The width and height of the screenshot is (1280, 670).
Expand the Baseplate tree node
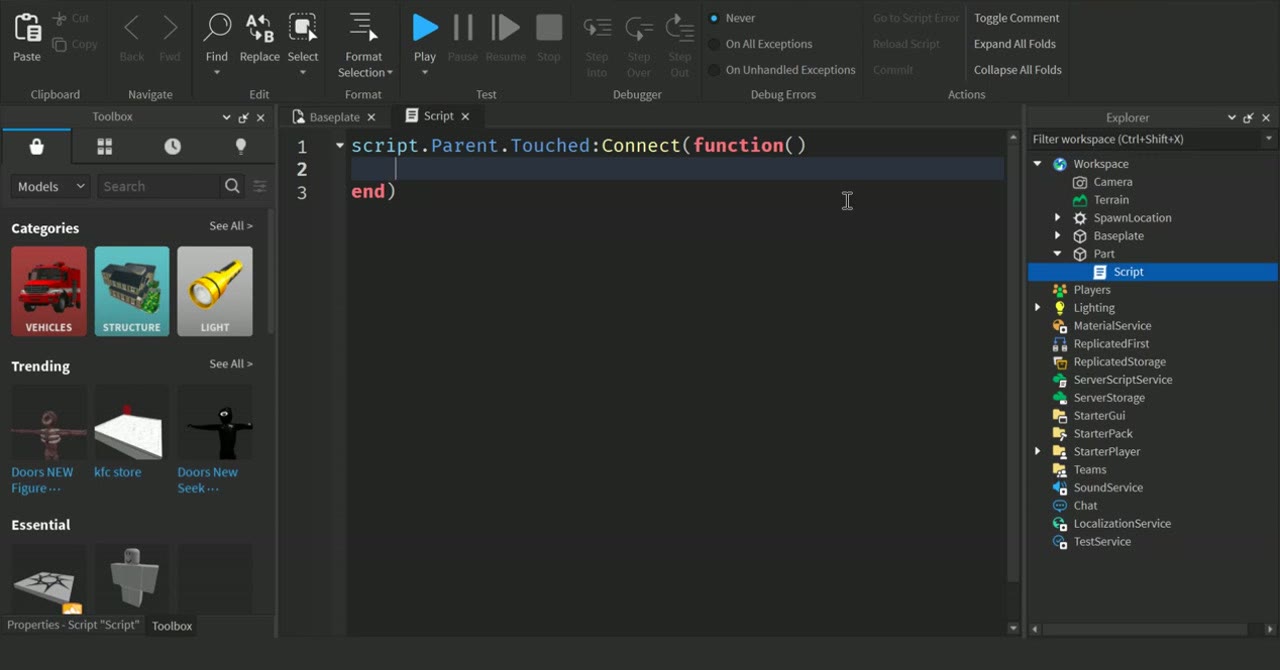pyautogui.click(x=1058, y=236)
